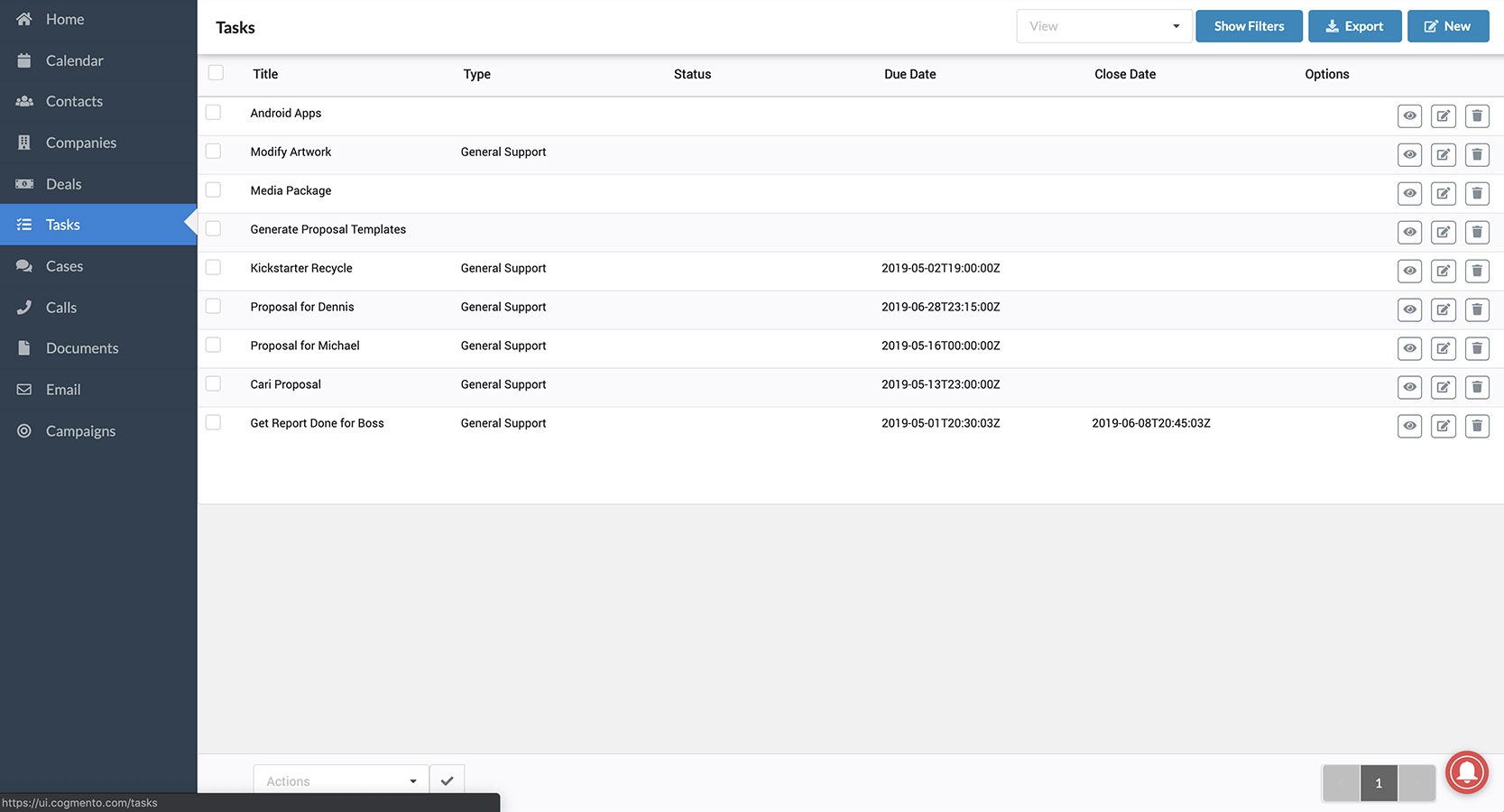Expand the Actions dropdown
1504x812 pixels.
point(340,781)
